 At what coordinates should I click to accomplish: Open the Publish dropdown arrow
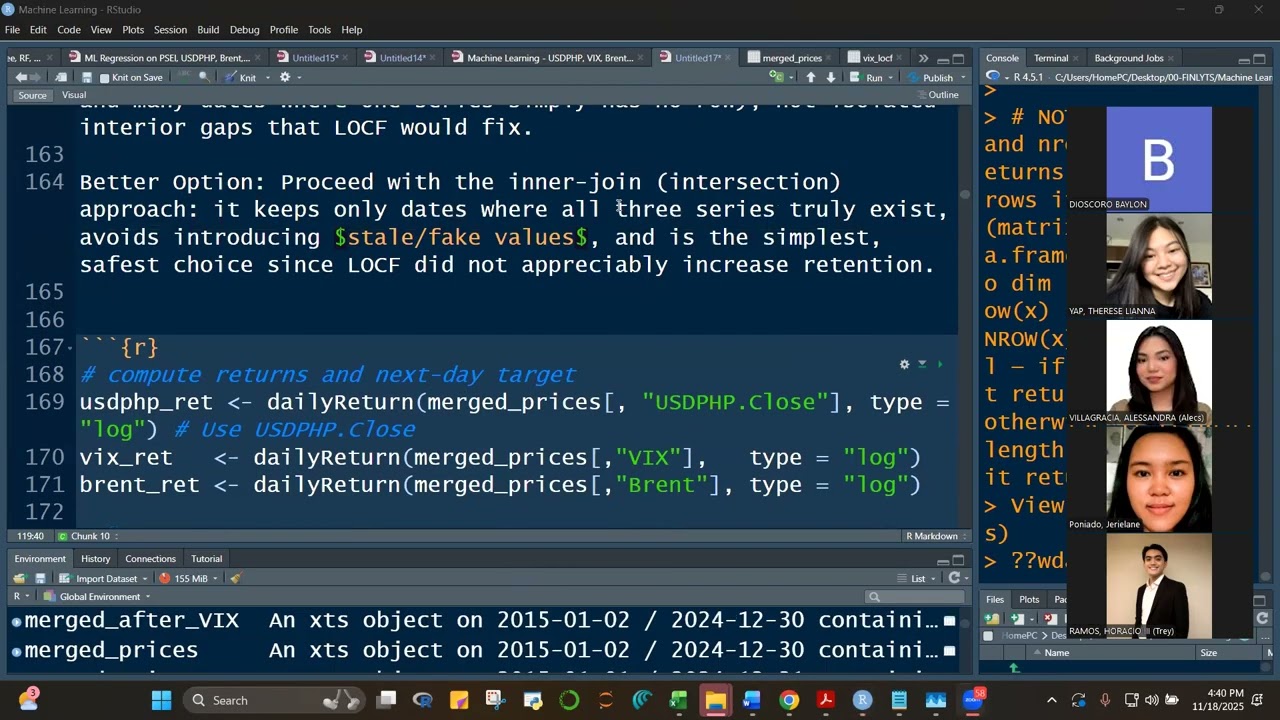pyautogui.click(x=963, y=78)
